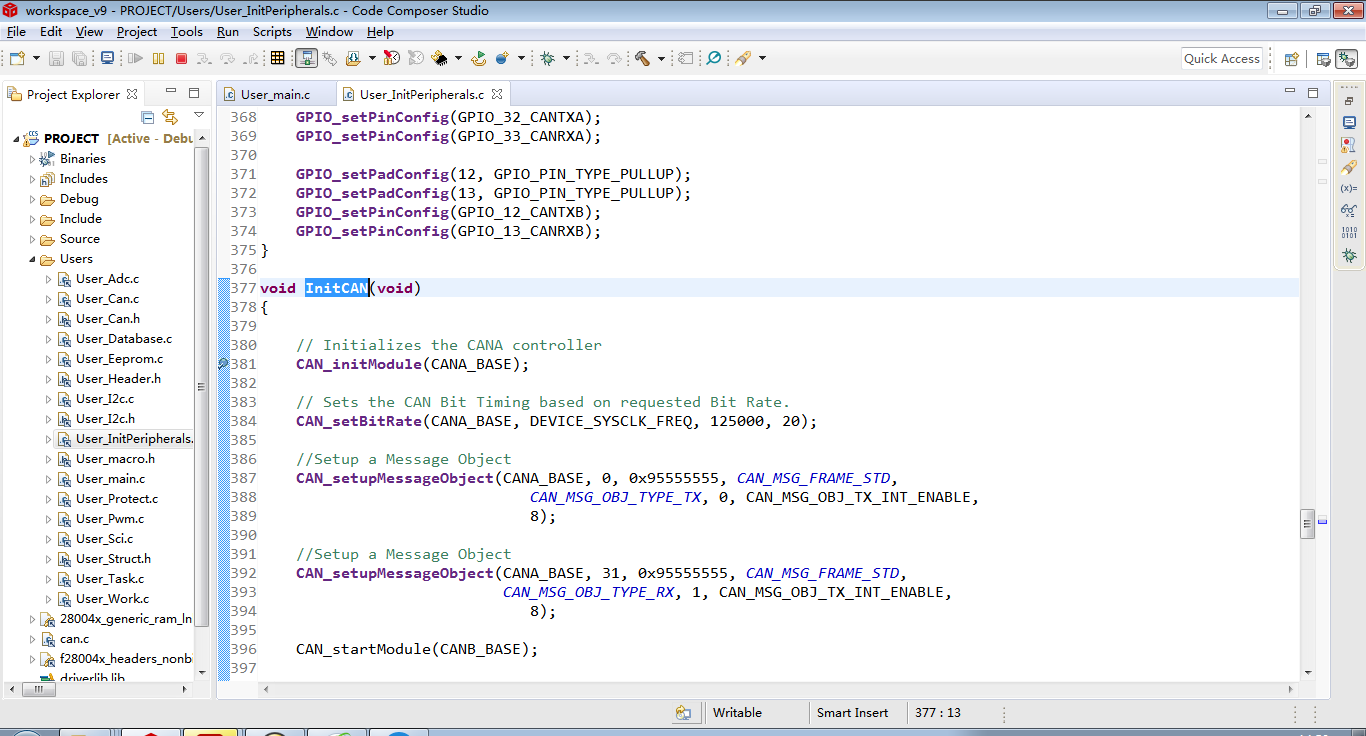
Task: Collapse the Users folder arrow
Action: point(32,259)
